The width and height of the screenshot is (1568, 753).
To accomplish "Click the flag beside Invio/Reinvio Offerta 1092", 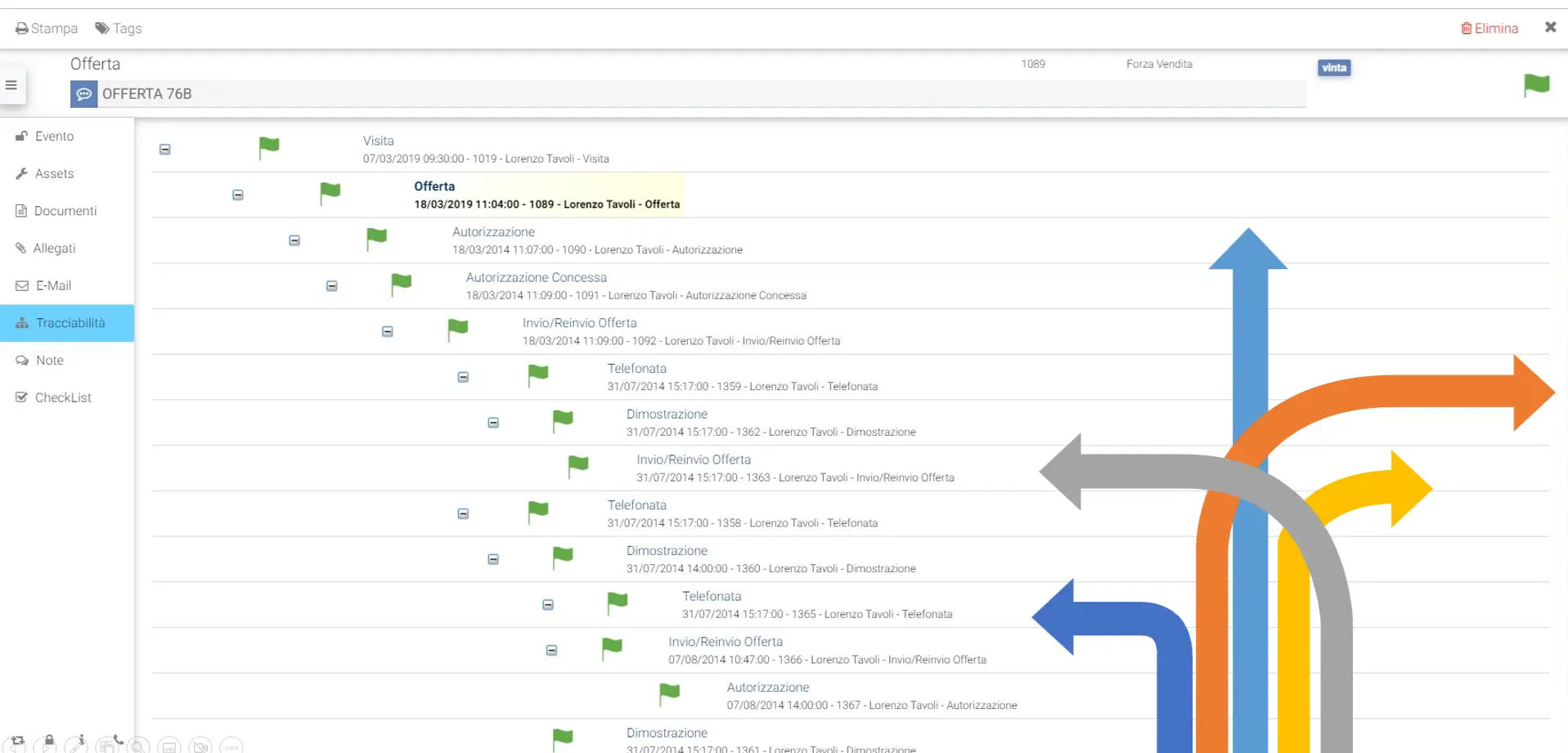I will click(457, 329).
